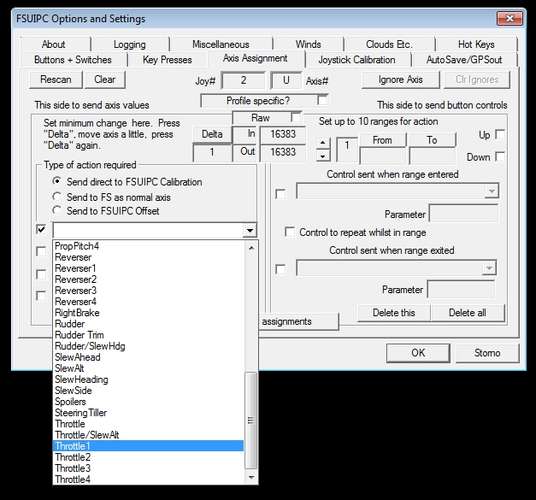Choose SlewAhead from the list

point(149,357)
